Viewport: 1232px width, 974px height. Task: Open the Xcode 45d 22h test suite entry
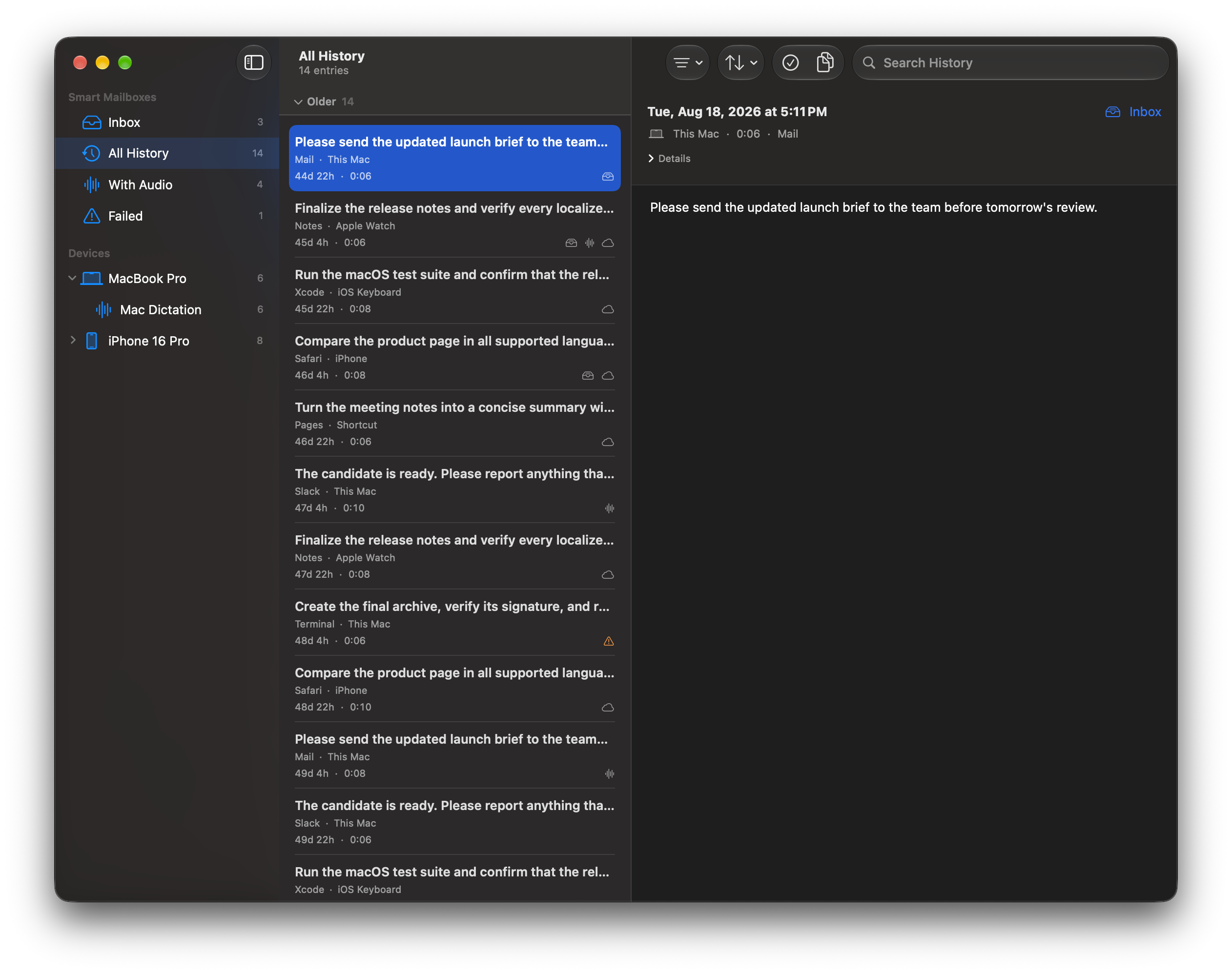pyautogui.click(x=454, y=291)
